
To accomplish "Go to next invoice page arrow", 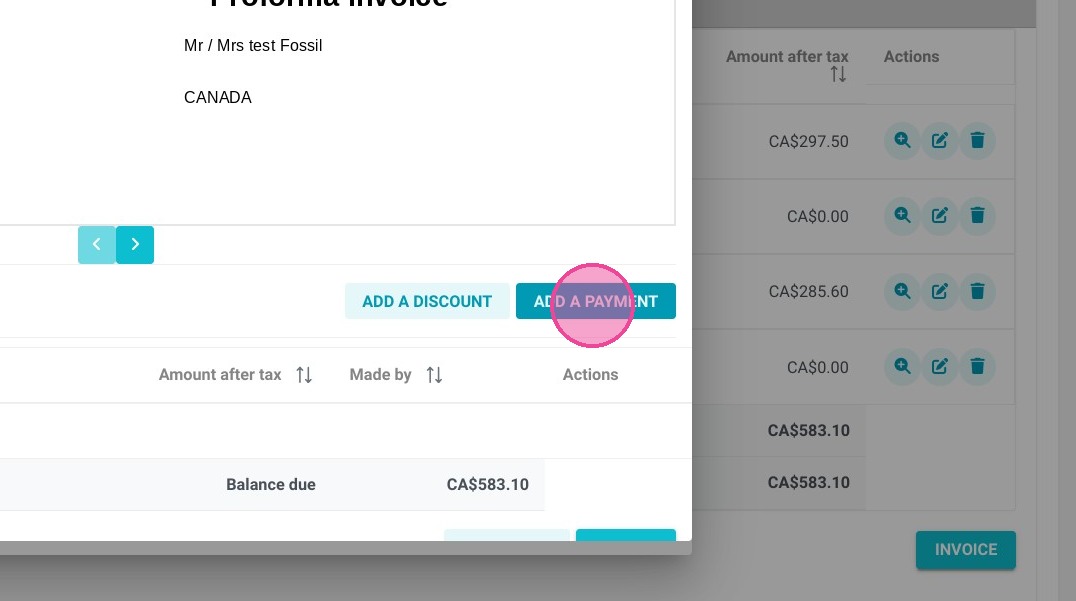I will tap(134, 244).
